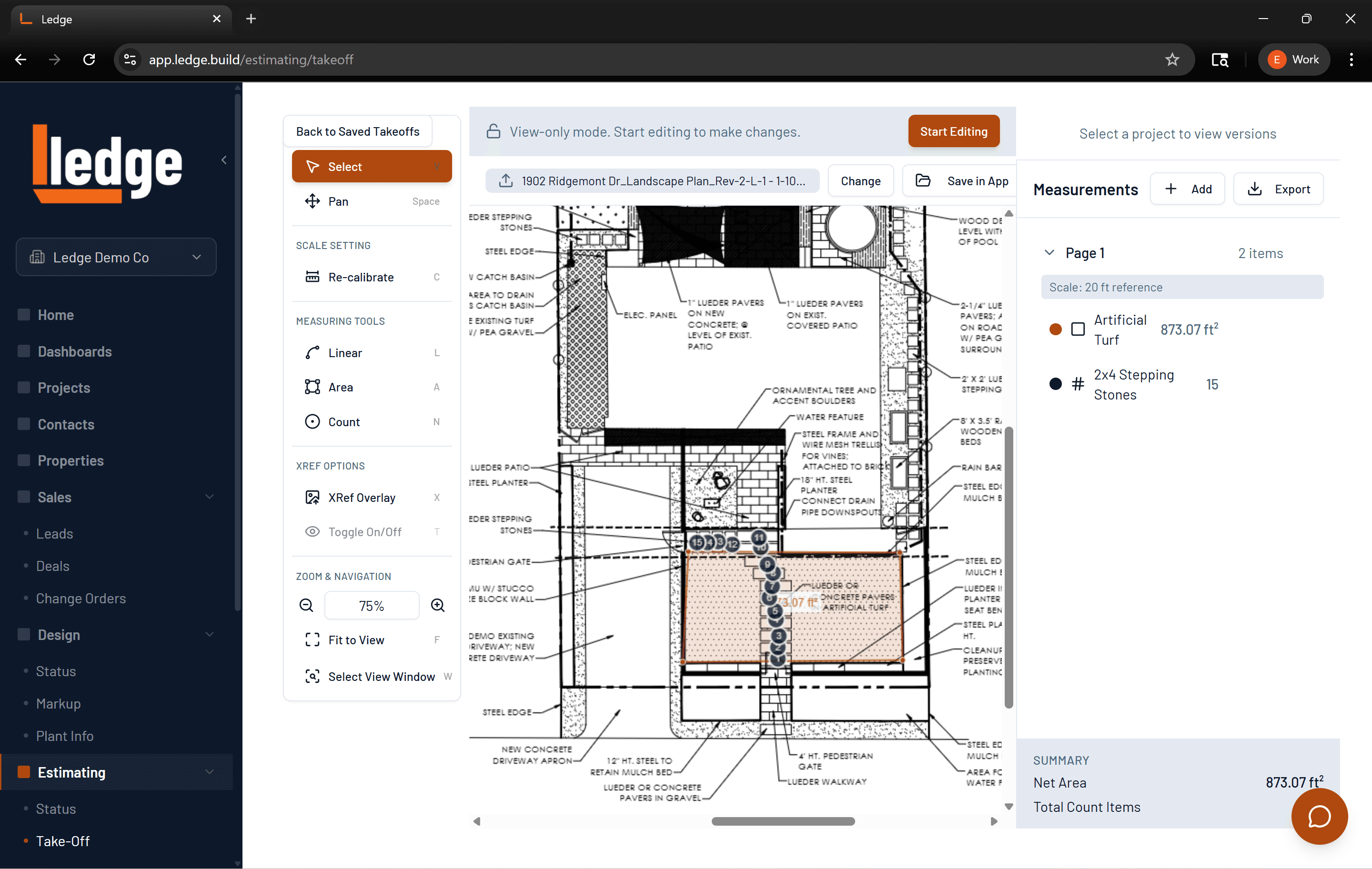Open Plant Info under Design
Image resolution: width=1372 pixels, height=869 pixels.
(x=64, y=736)
